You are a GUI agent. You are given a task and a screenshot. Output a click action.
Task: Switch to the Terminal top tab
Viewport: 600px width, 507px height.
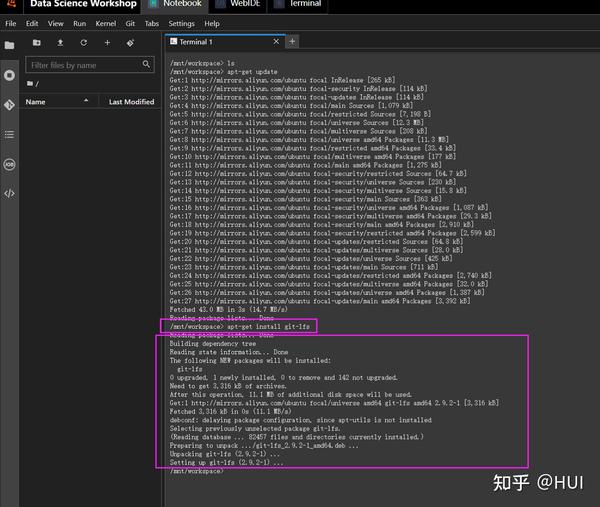[298, 5]
